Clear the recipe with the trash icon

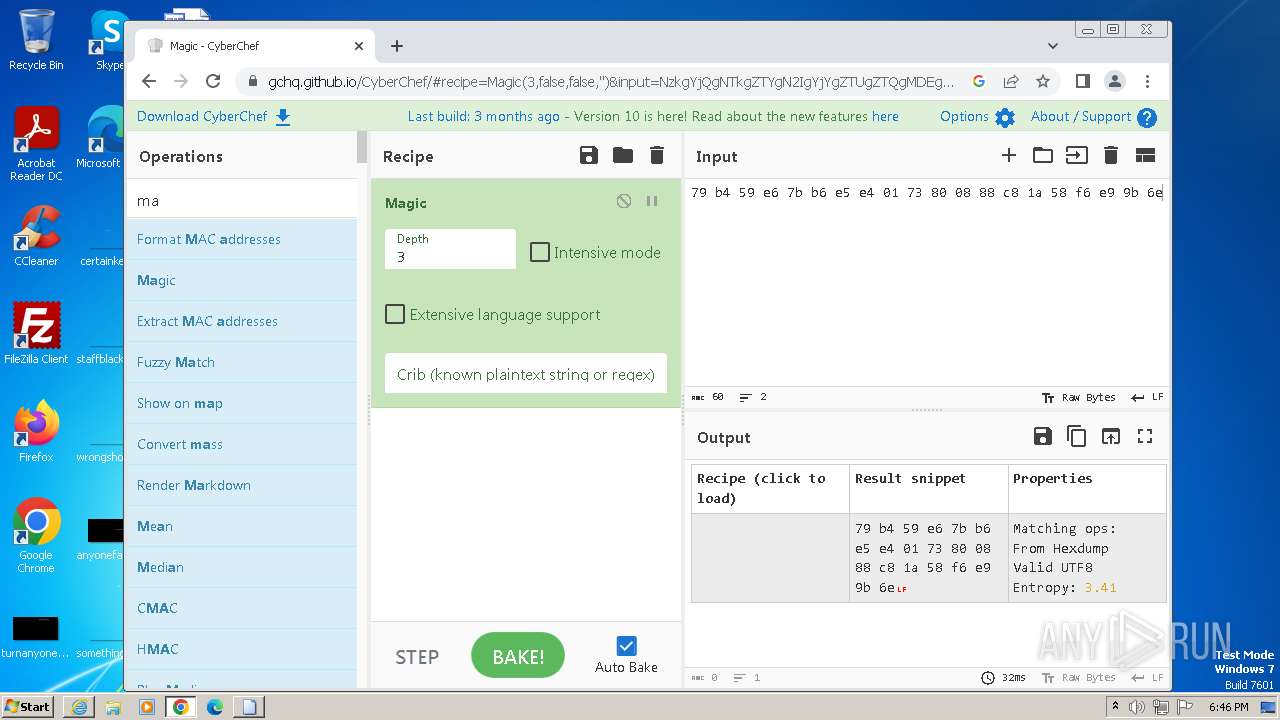pos(657,155)
